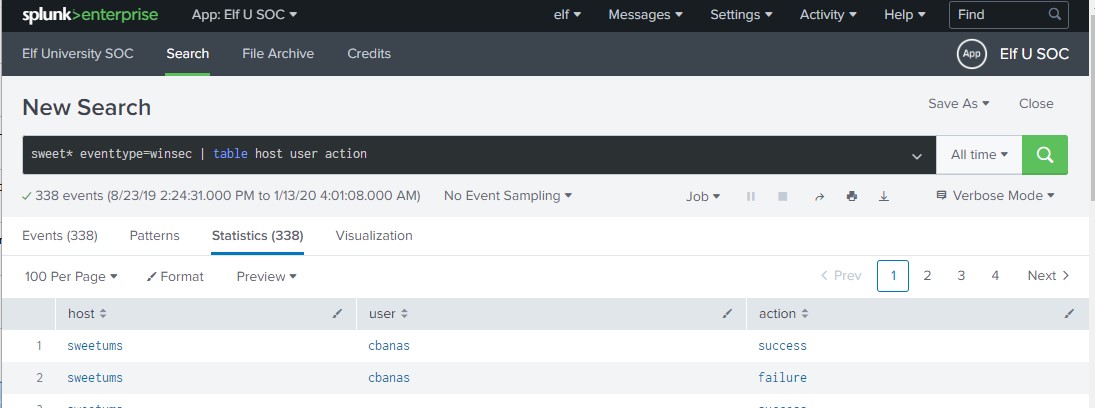Click the share job arrow icon

819,196
